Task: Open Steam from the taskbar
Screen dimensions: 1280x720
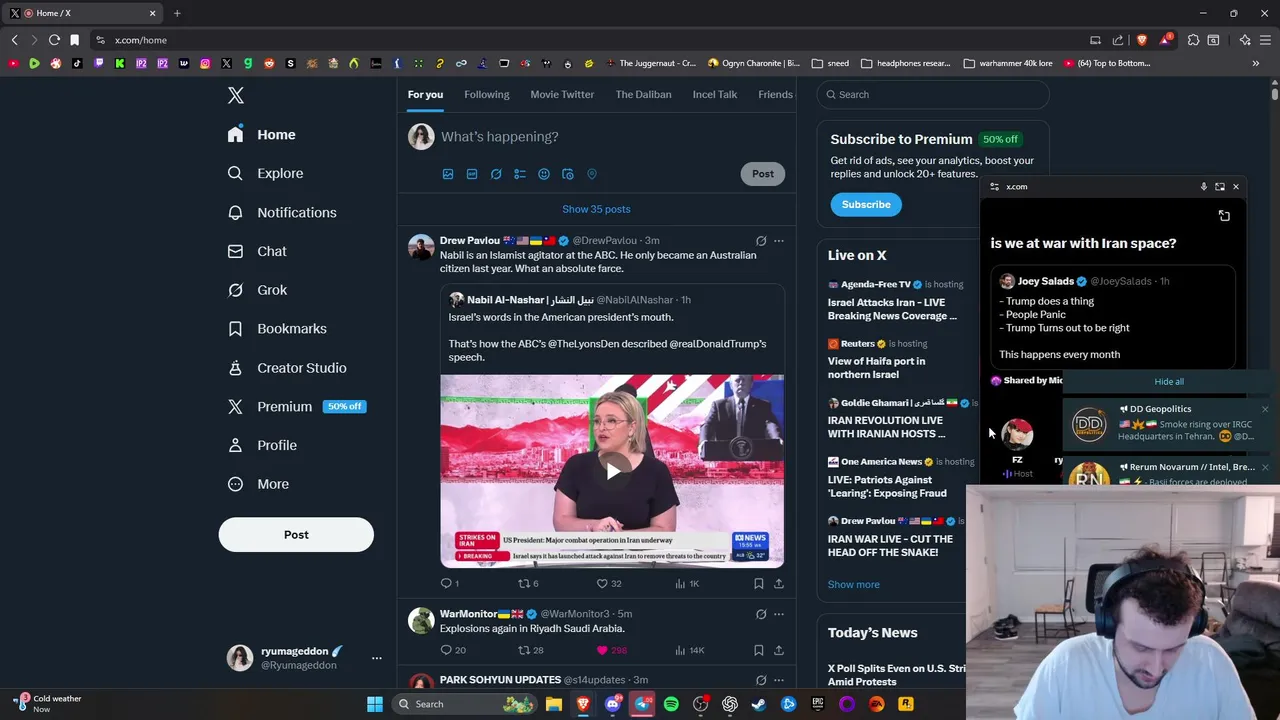Action: (759, 704)
